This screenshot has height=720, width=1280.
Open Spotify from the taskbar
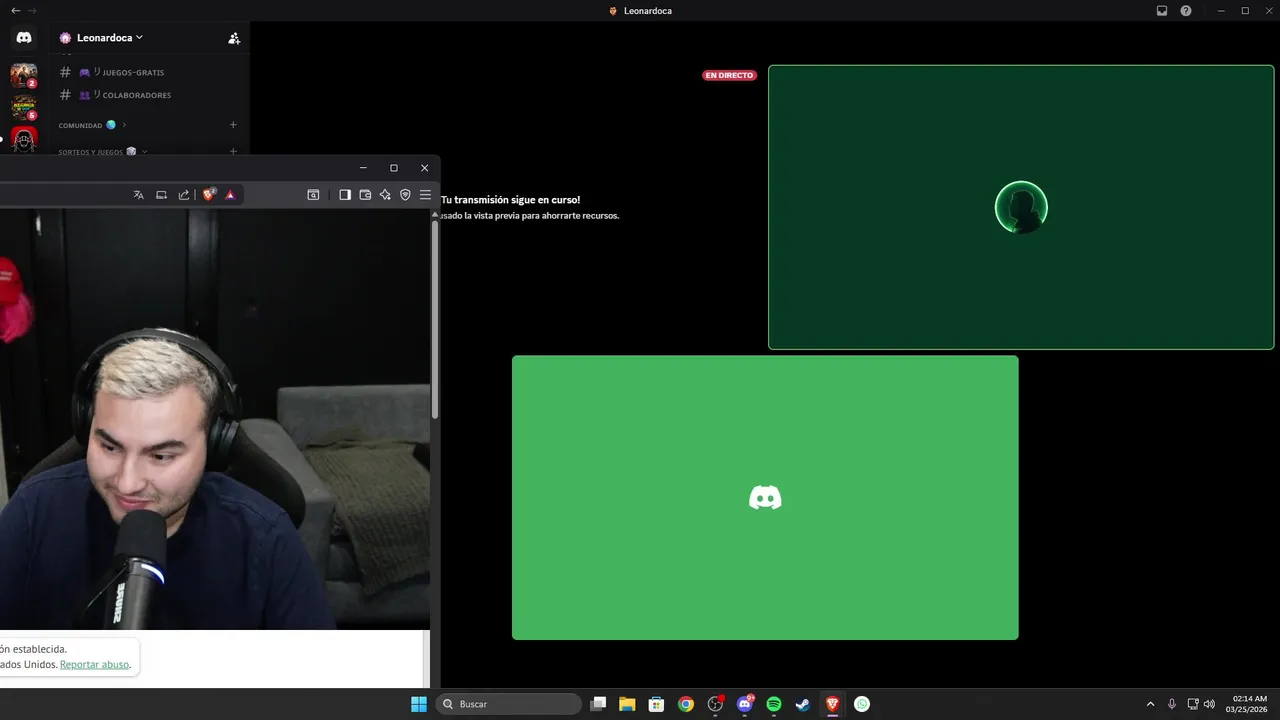tap(774, 704)
